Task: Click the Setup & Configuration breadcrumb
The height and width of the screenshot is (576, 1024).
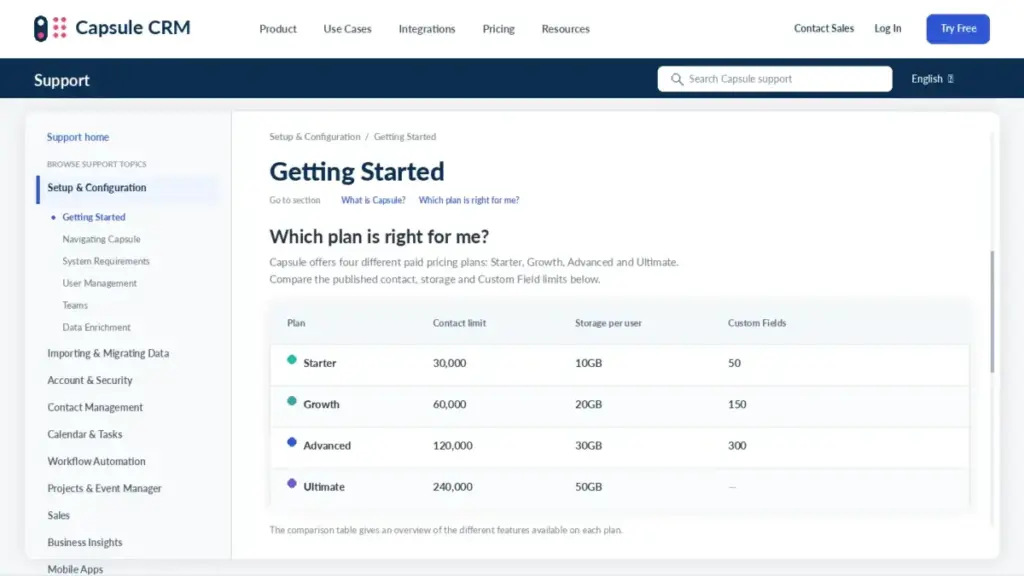Action: pos(315,136)
